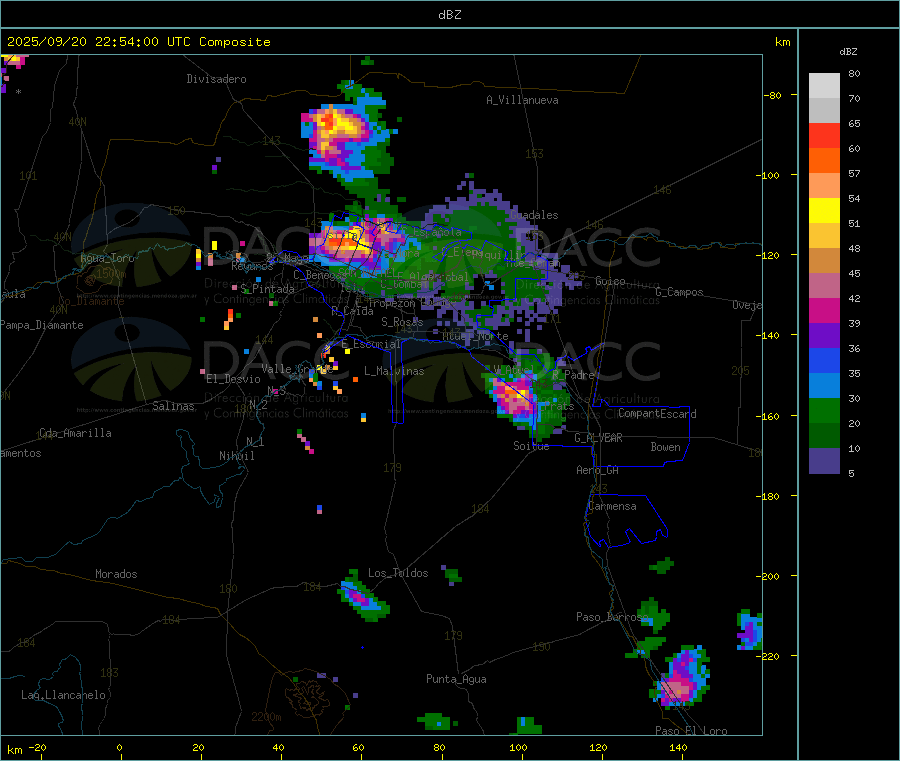The height and width of the screenshot is (761, 900).
Task: Select the 80 dBZ light gray swatch
Action: tap(824, 86)
